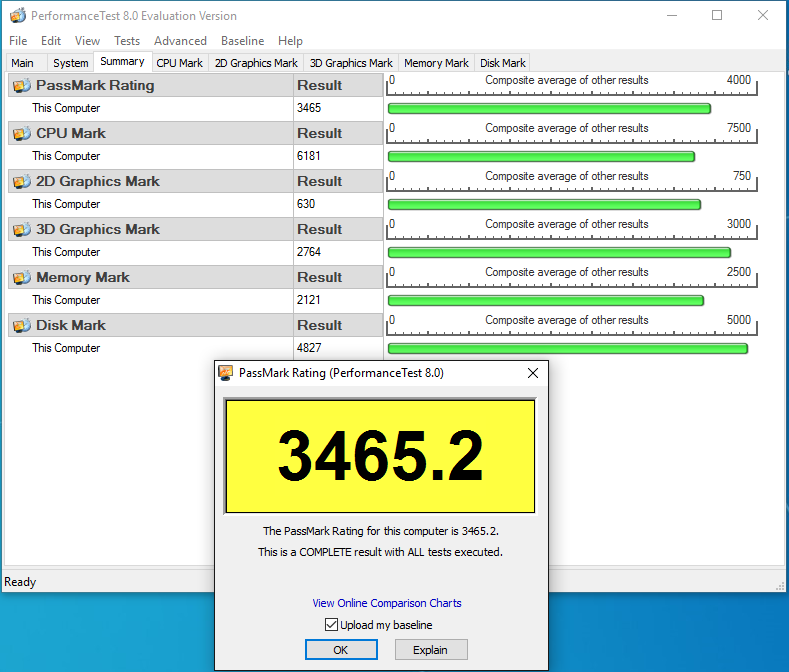Click the CPU Mark green result bar
Screen dimensions: 789x672
541,157
